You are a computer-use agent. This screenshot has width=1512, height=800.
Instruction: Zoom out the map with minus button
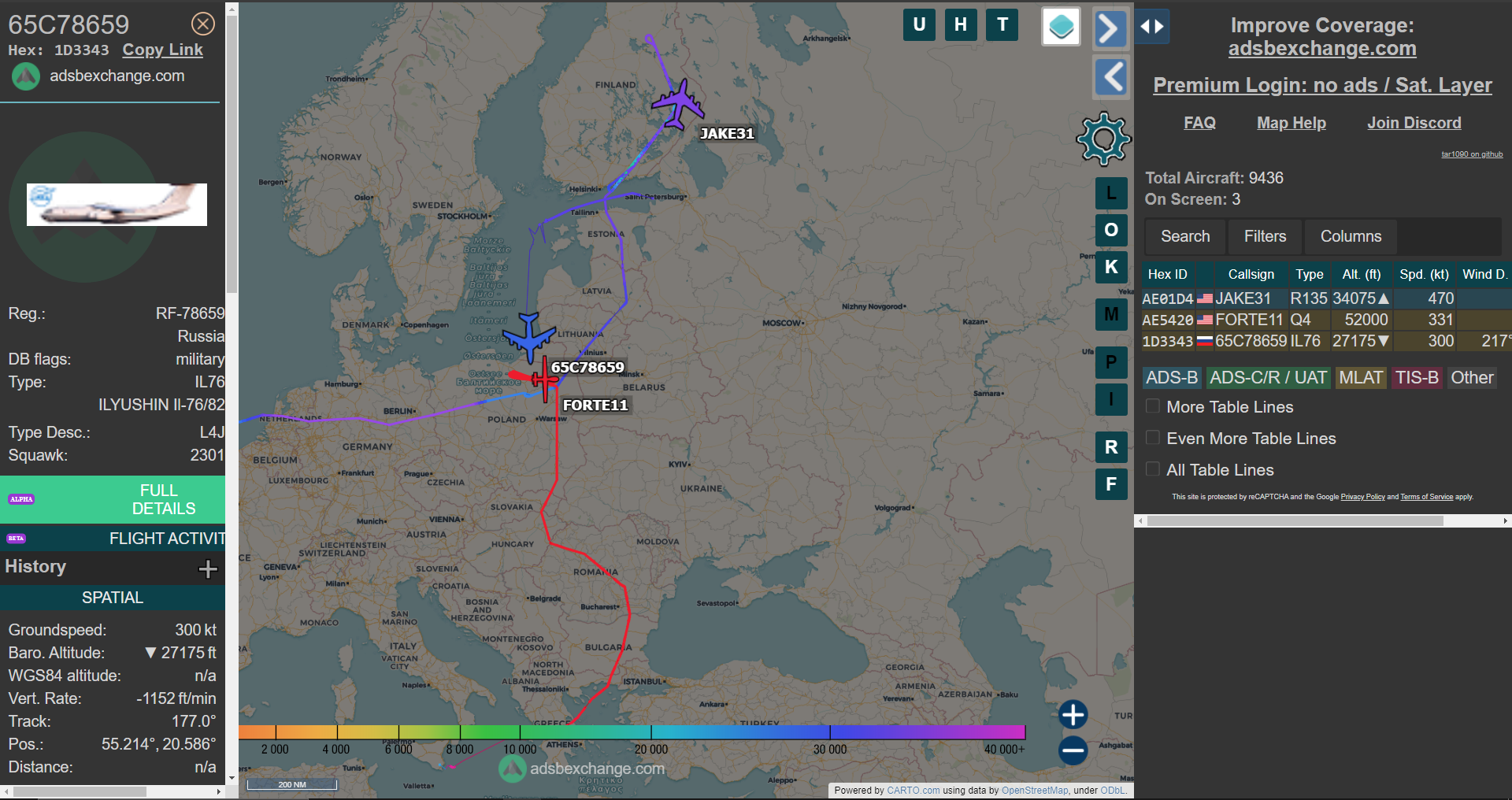click(1073, 750)
